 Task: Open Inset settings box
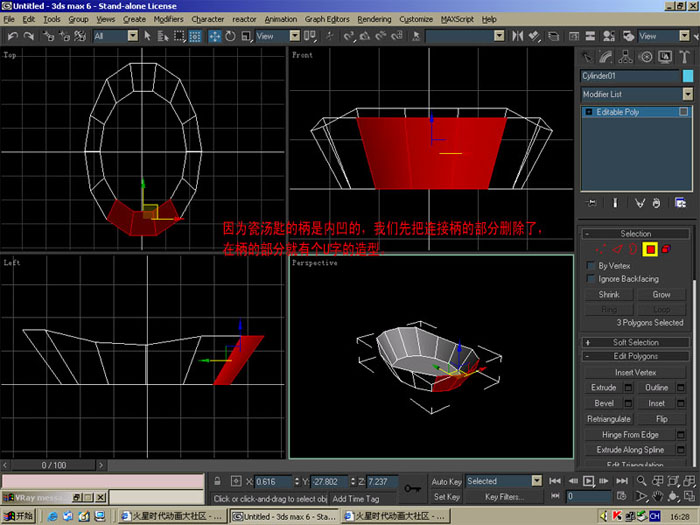point(681,403)
